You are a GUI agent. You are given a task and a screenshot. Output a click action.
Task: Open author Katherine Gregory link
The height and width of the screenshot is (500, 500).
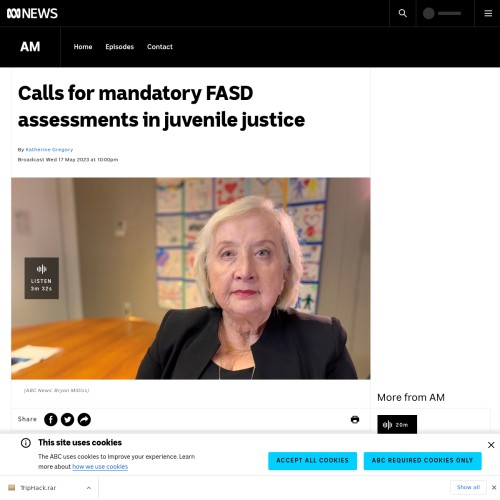point(49,150)
